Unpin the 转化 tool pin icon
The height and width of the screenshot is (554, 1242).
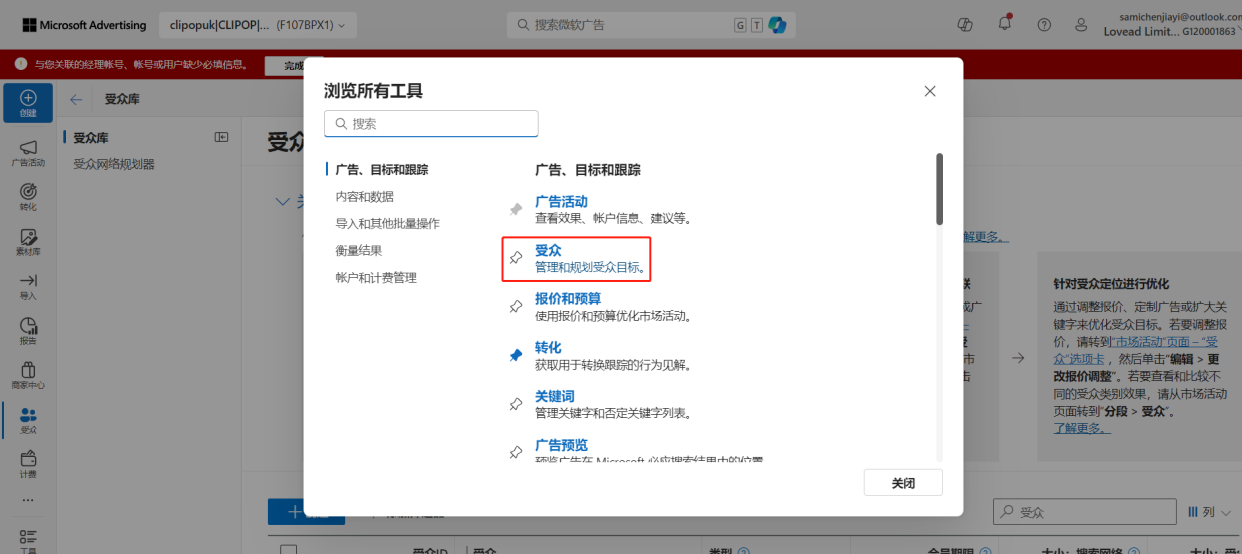coord(516,355)
